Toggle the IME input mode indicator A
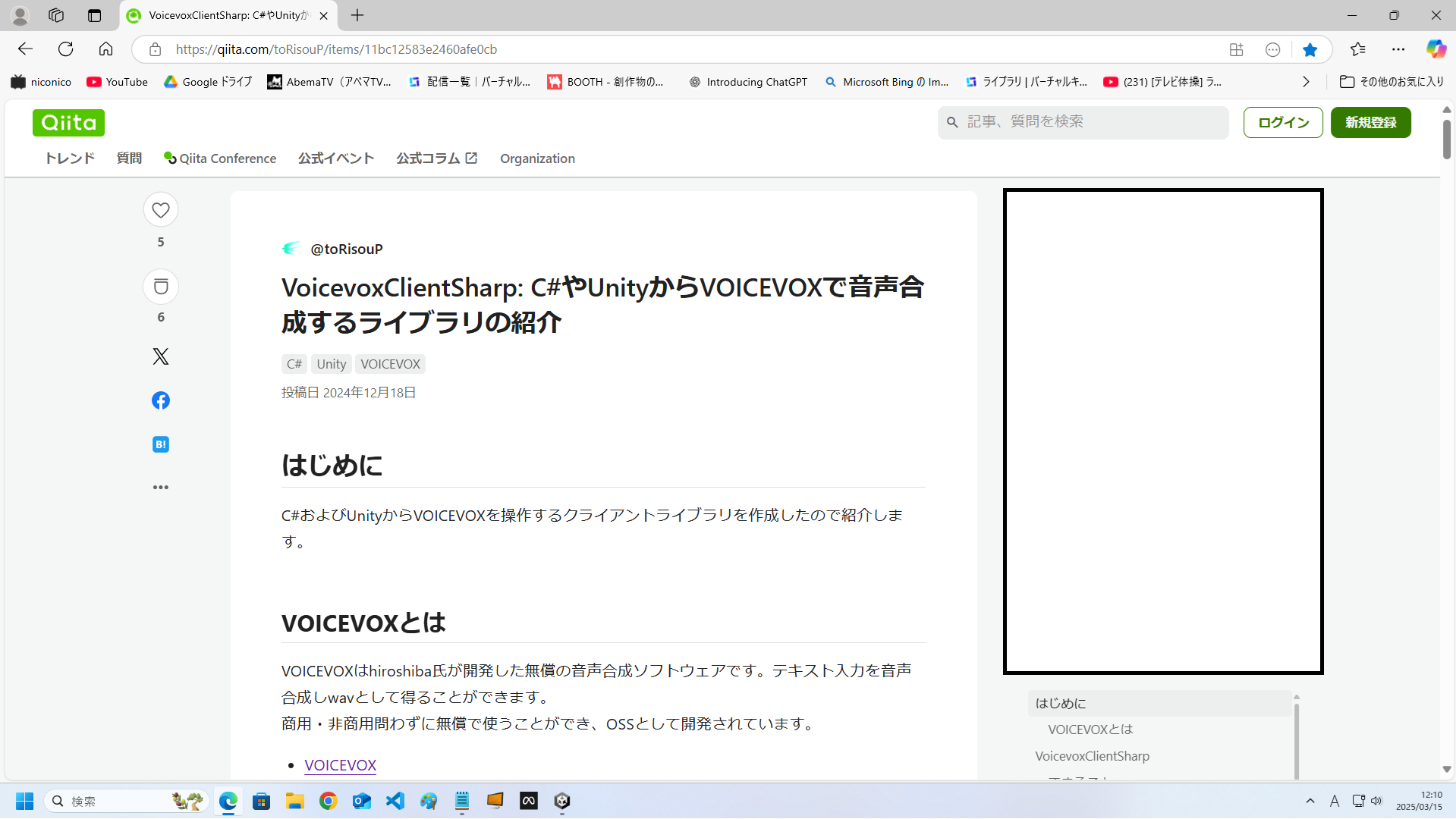 pos(1335,801)
